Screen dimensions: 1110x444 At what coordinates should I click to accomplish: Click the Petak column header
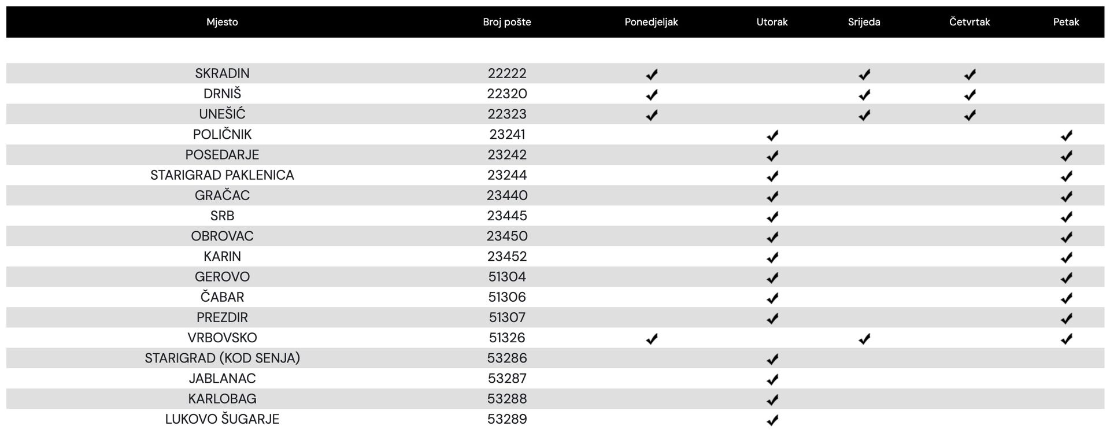1066,22
